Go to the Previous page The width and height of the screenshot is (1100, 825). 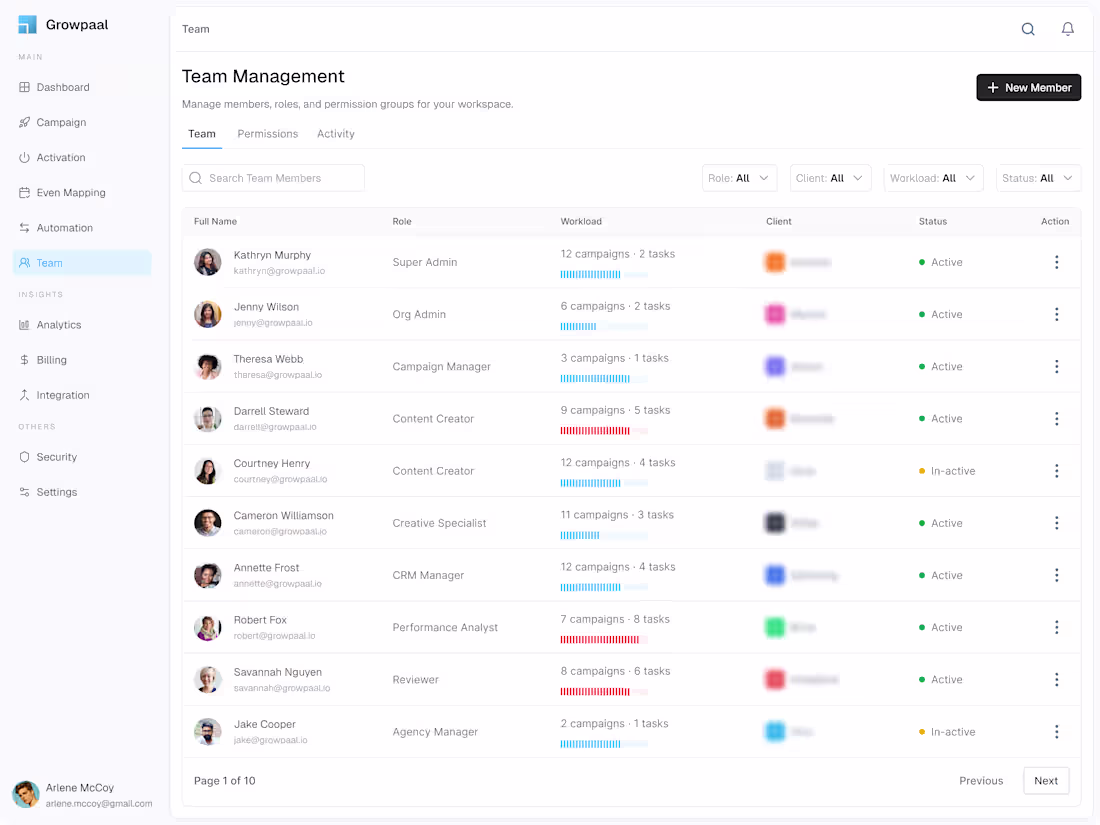(x=981, y=781)
